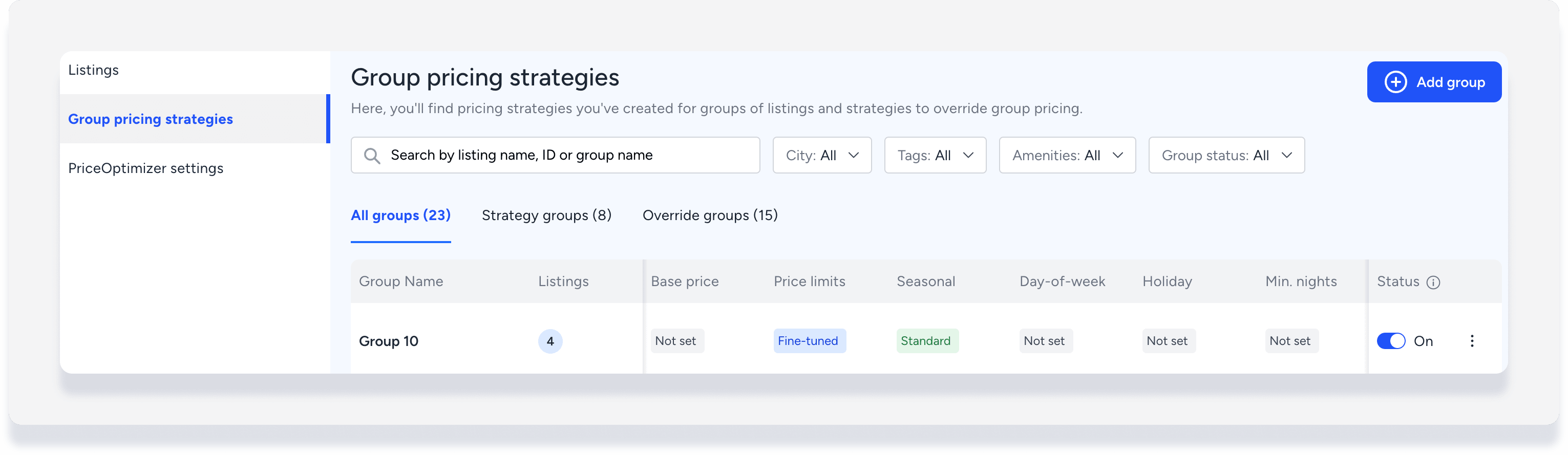
Task: Click the magnifier search icon
Action: [372, 156]
